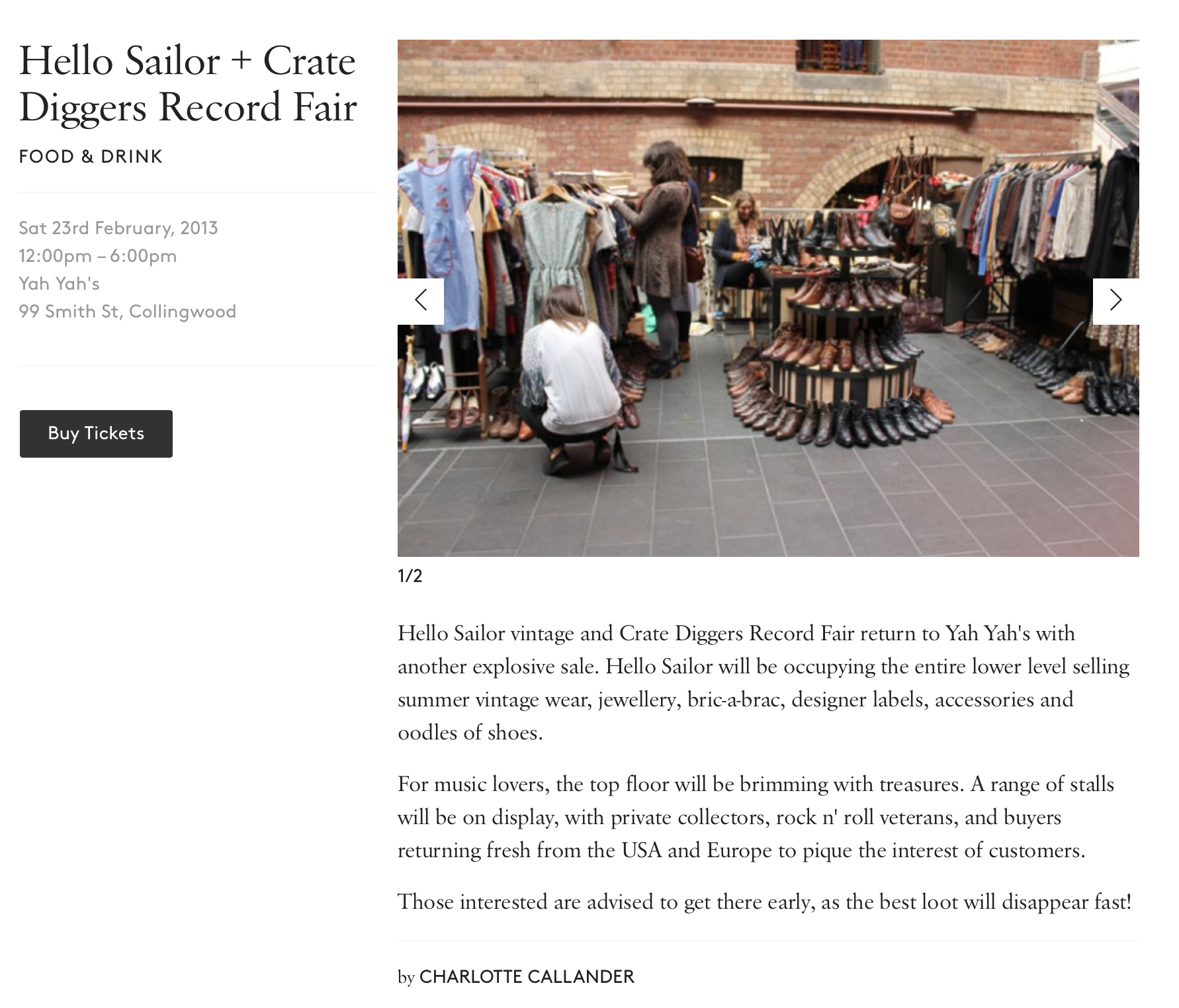Image resolution: width=1179 pixels, height=1008 pixels.
Task: Click the previous image arrow
Action: click(x=420, y=301)
